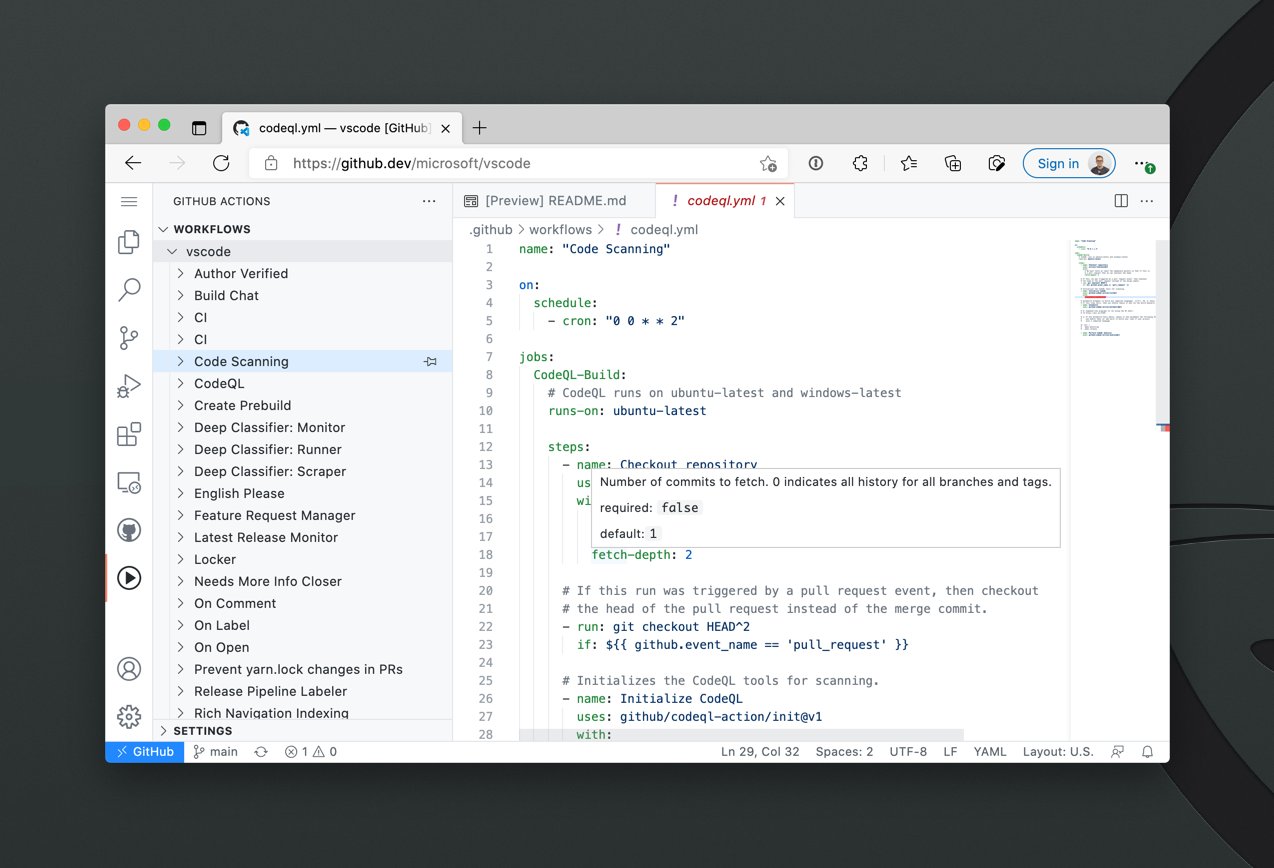
Task: Open the GitHub view in activity bar
Action: (x=129, y=530)
